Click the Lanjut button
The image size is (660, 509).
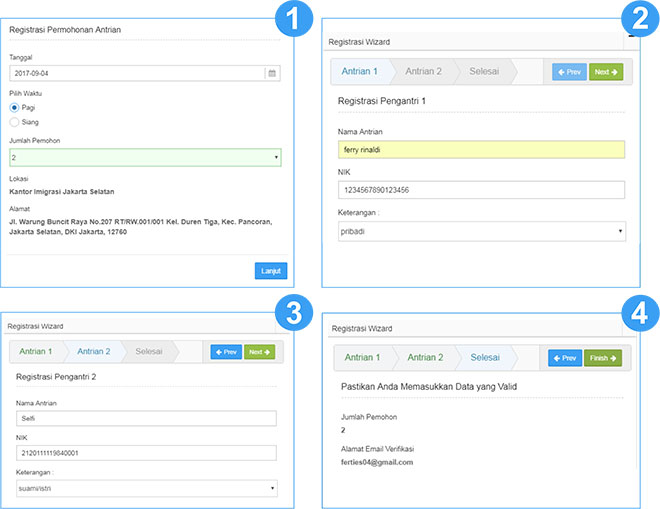[x=270, y=270]
